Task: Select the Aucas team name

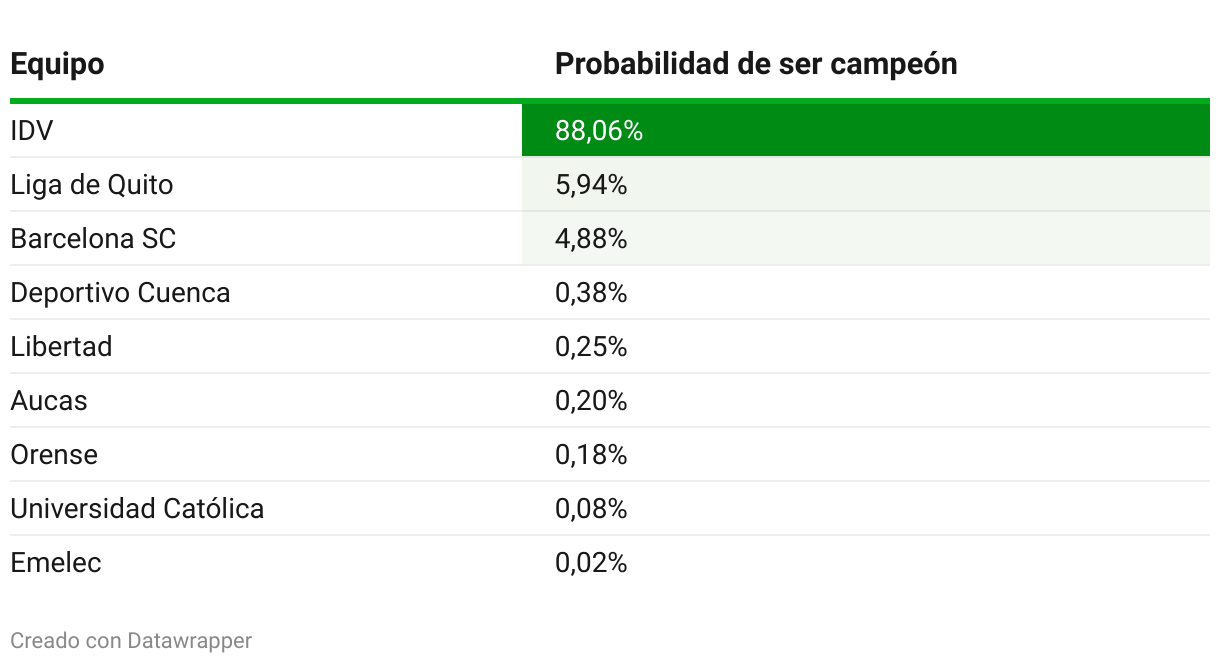Action: pyautogui.click(x=49, y=401)
